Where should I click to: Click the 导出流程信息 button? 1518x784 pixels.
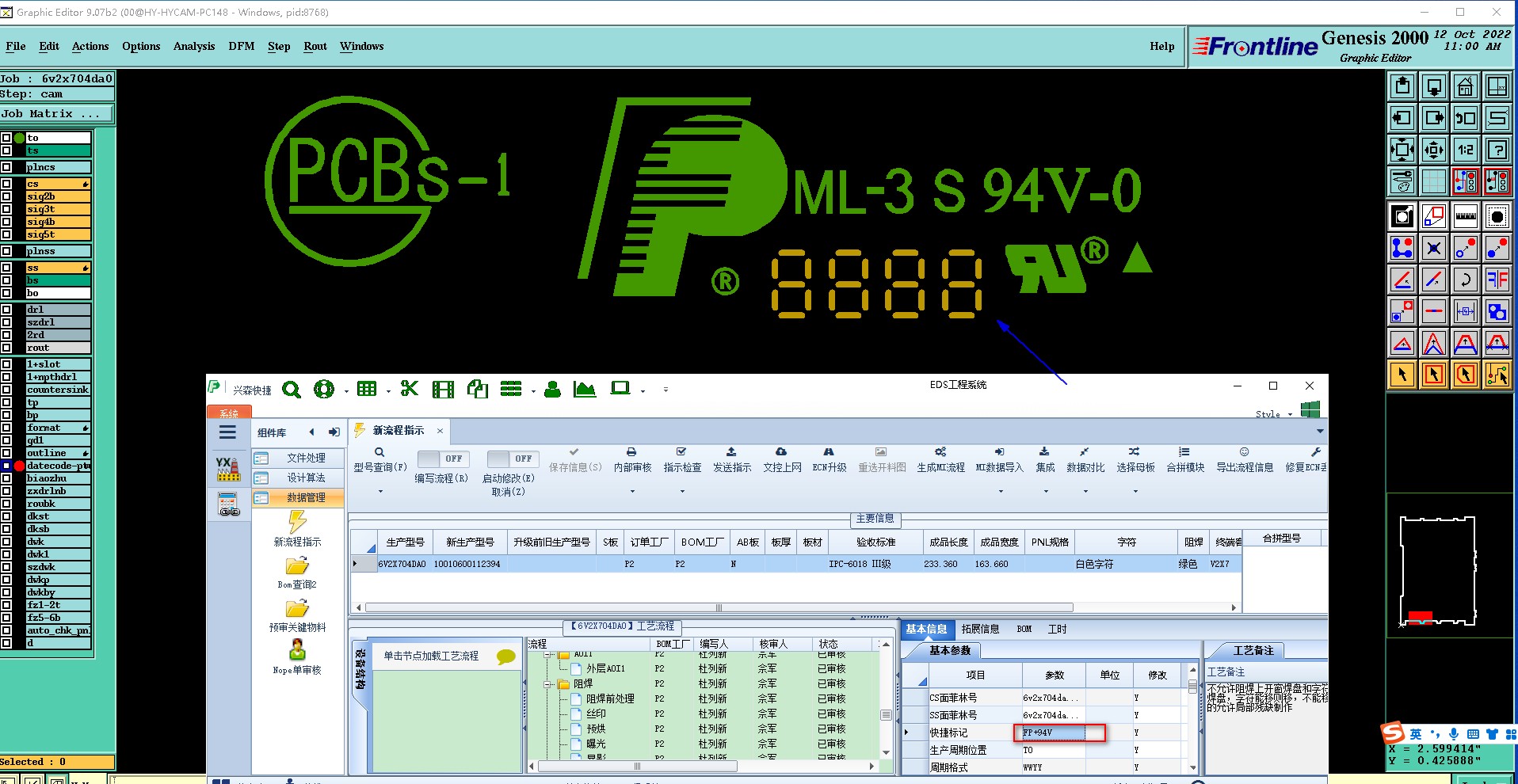coord(1245,460)
